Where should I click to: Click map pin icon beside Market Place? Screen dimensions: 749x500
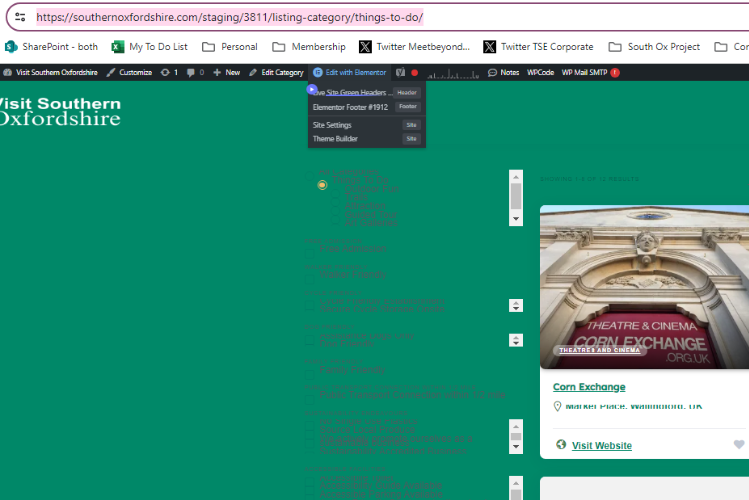[557, 406]
